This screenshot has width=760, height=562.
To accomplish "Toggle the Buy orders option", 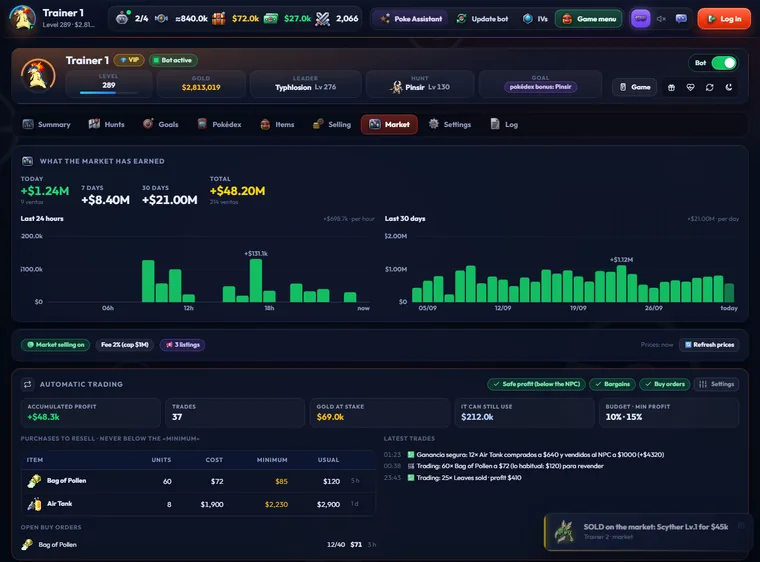I will [665, 384].
